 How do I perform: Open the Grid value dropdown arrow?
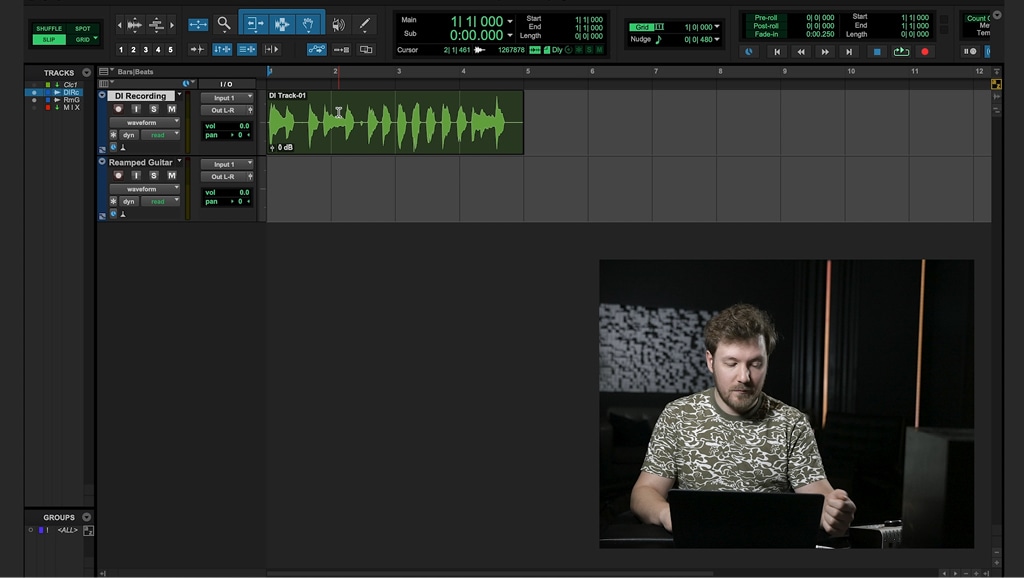point(717,27)
